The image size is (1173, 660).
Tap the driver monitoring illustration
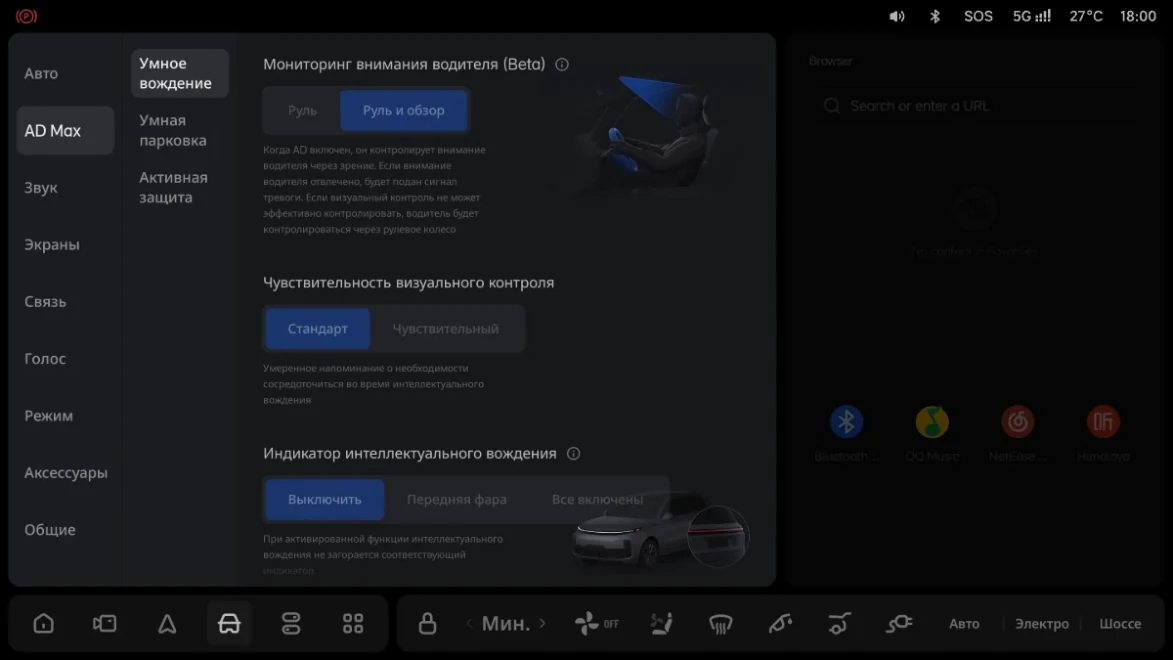(651, 135)
